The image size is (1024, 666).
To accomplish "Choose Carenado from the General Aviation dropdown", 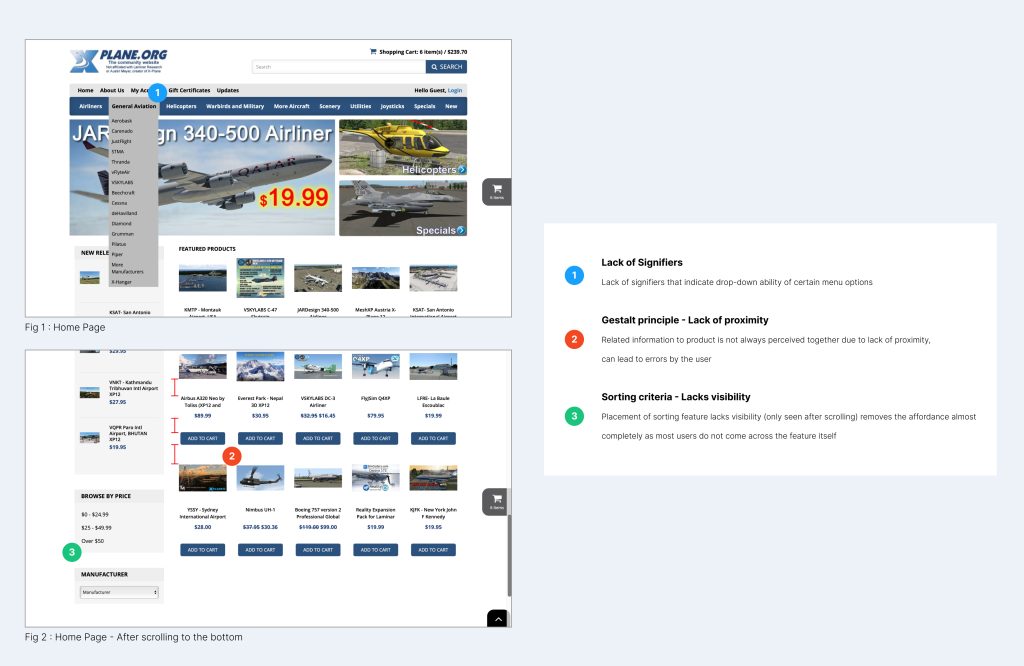I will click(122, 131).
